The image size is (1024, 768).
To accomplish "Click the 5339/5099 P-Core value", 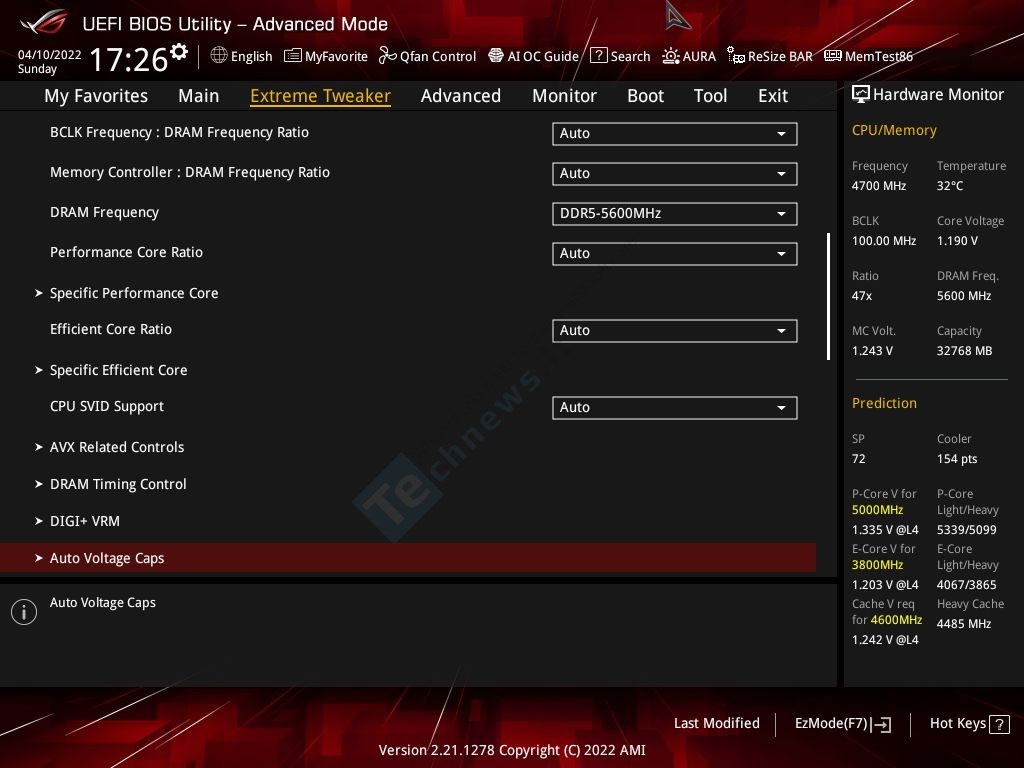I will (967, 530).
